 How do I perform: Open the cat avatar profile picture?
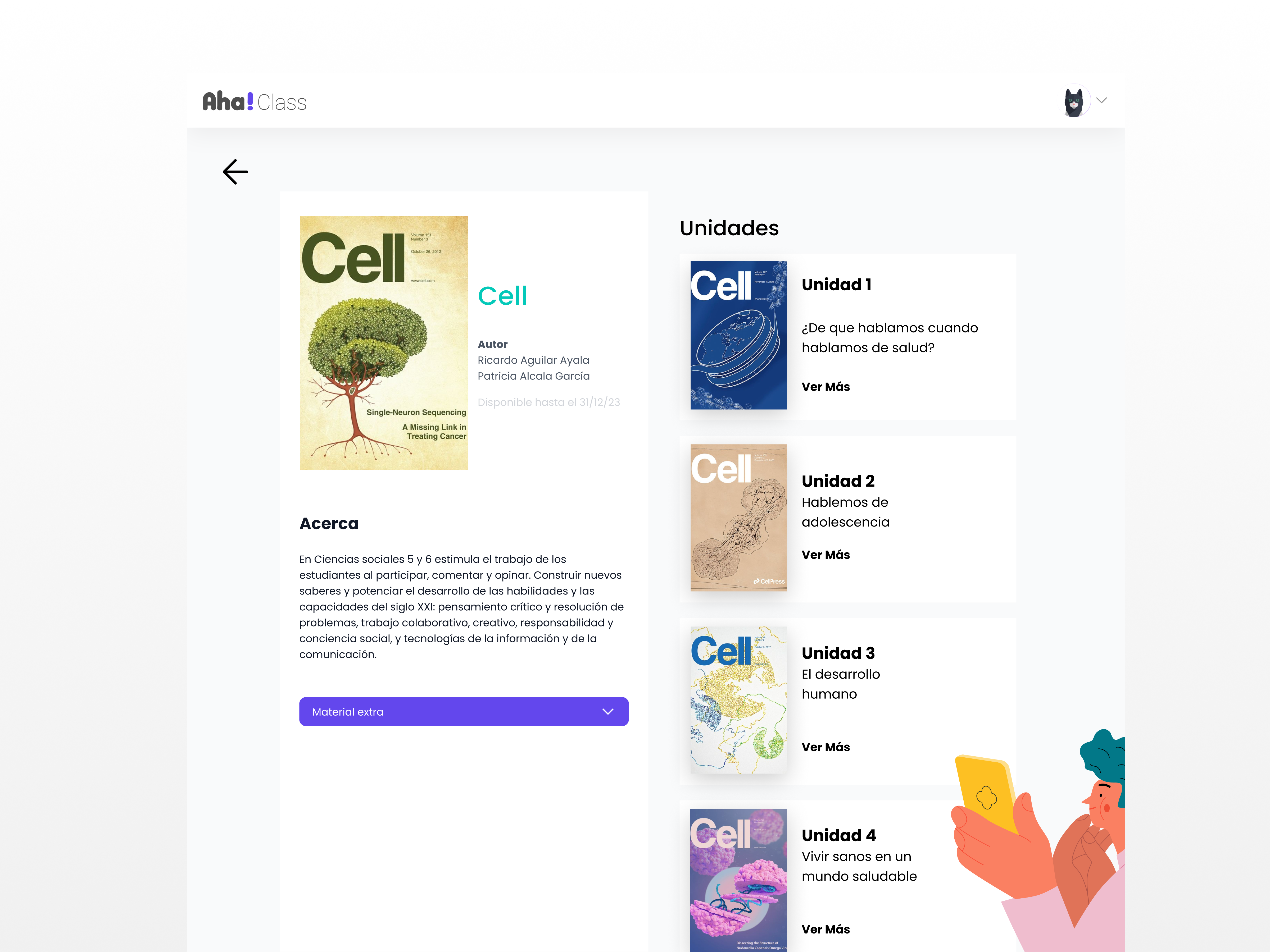(1074, 101)
